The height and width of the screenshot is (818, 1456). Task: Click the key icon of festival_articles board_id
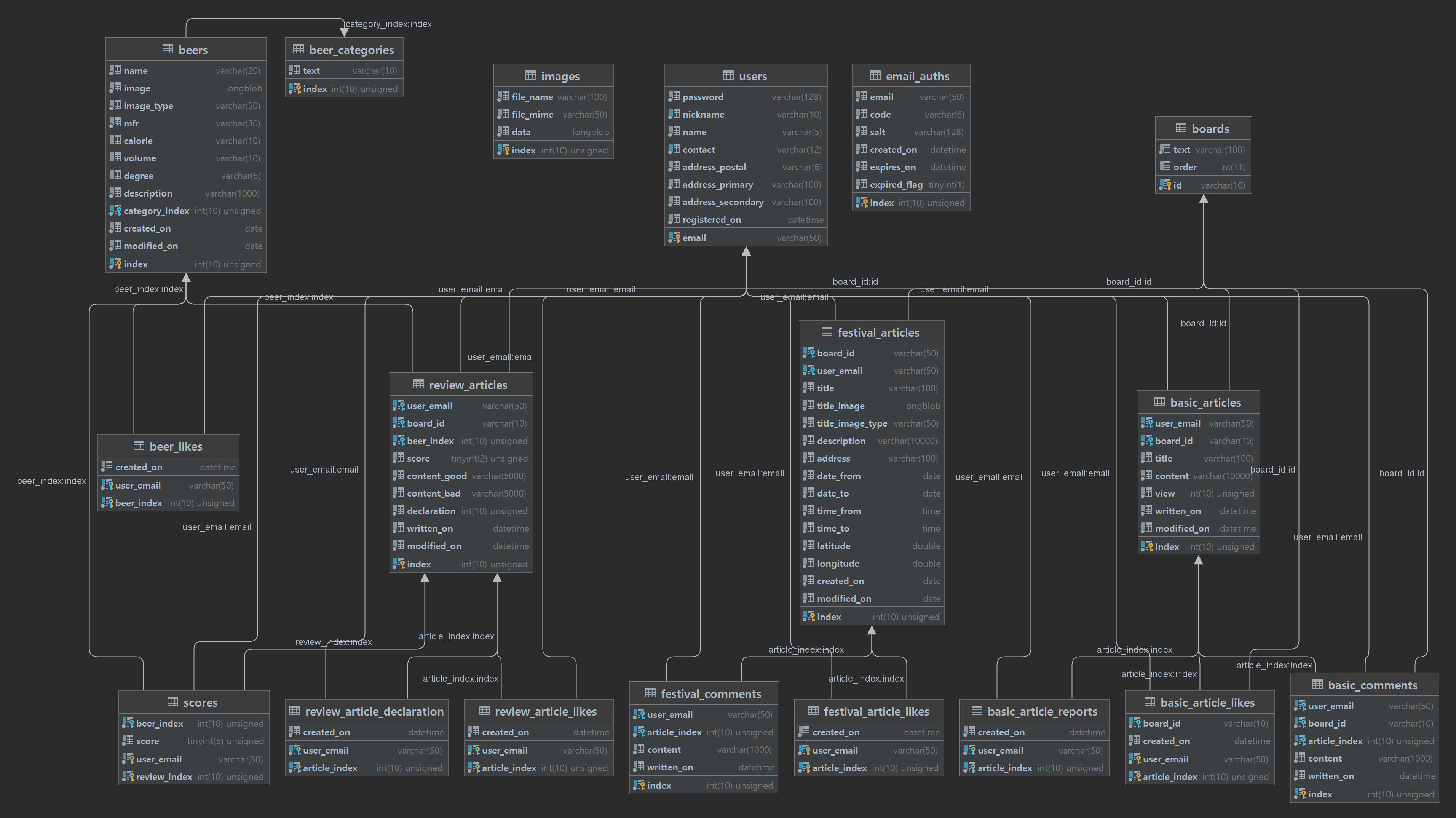(809, 353)
